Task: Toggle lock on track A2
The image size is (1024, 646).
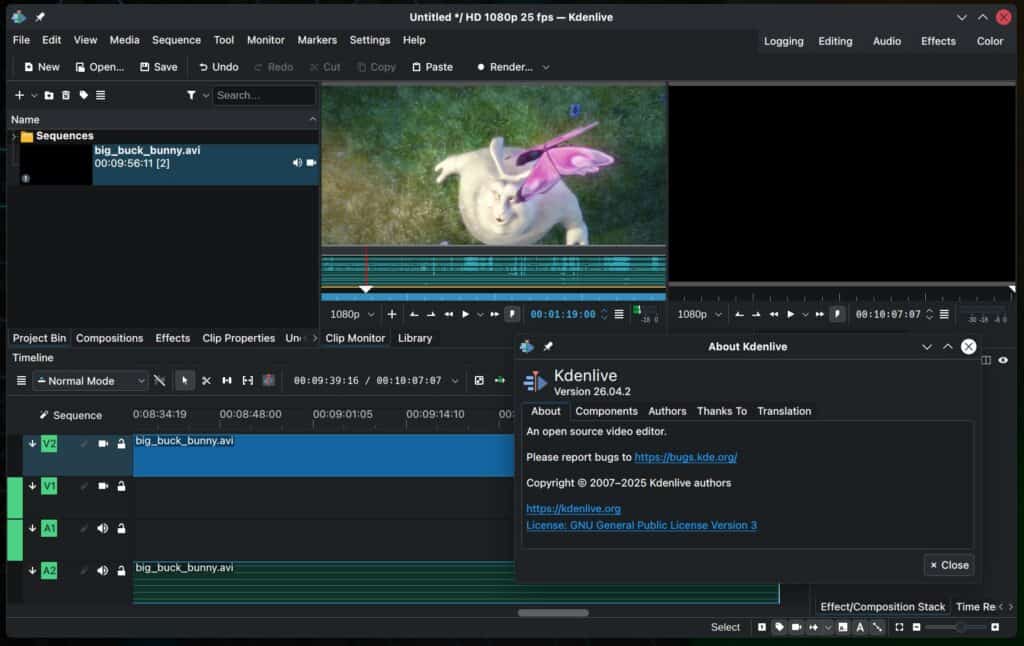Action: point(121,570)
